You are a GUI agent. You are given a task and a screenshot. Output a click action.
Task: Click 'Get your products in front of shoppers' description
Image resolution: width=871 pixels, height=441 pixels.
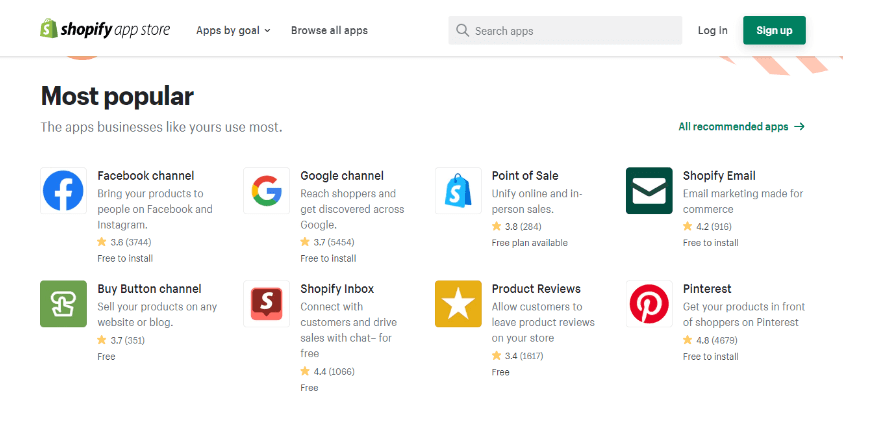[744, 314]
